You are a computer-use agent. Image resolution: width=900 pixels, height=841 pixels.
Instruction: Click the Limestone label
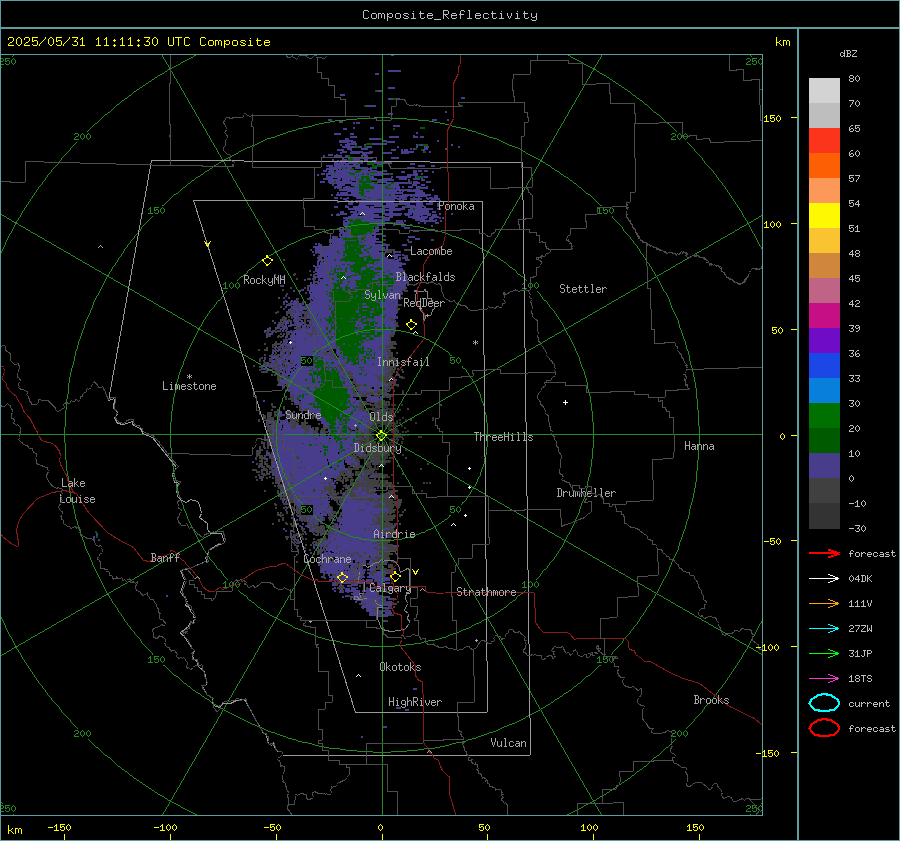189,386
